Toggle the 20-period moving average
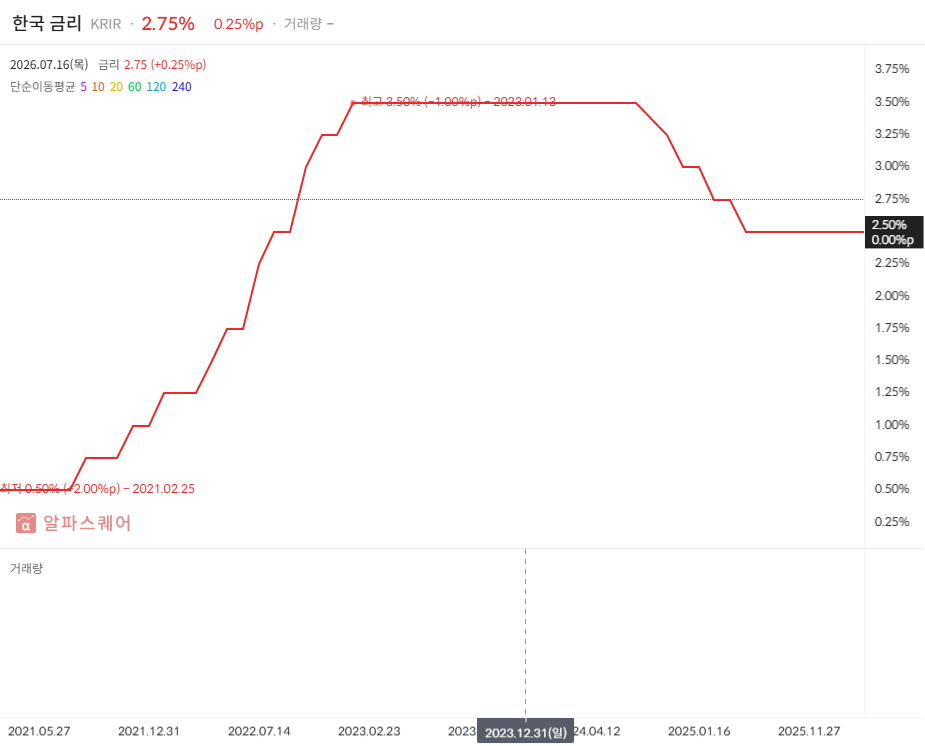Image resolution: width=925 pixels, height=746 pixels. pyautogui.click(x=116, y=87)
